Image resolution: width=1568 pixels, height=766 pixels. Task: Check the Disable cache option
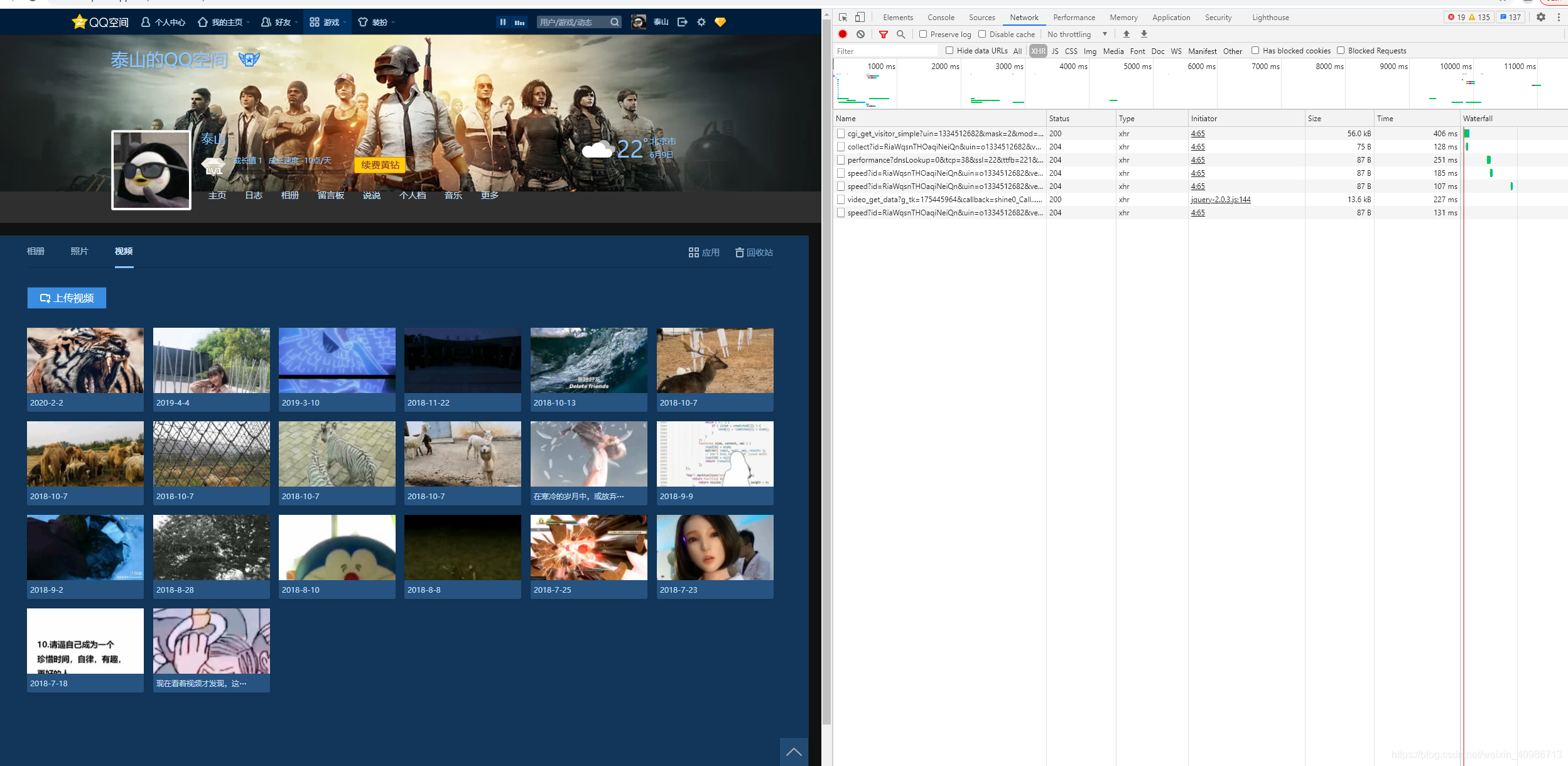click(982, 35)
